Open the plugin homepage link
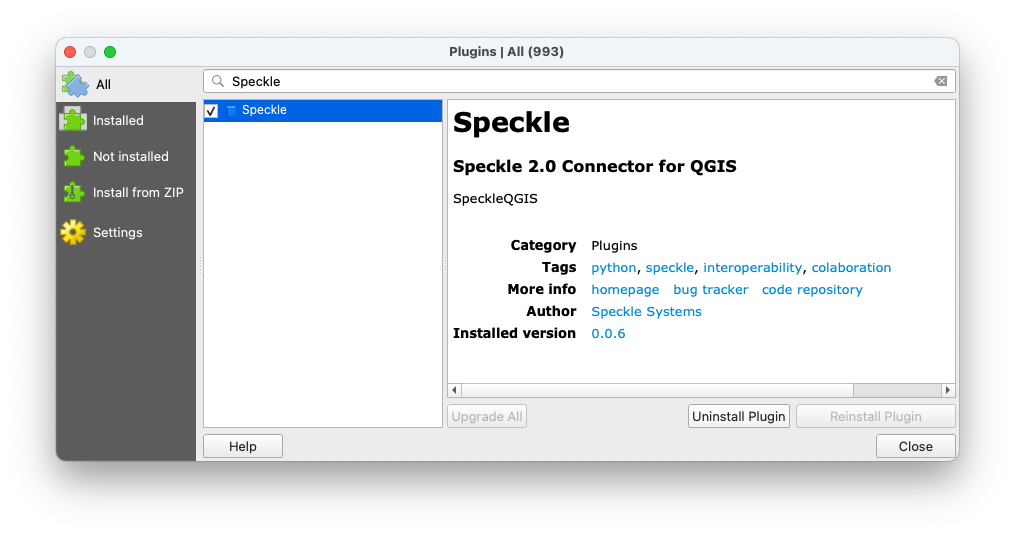Screen dimensions: 1015x535 tap(625, 290)
